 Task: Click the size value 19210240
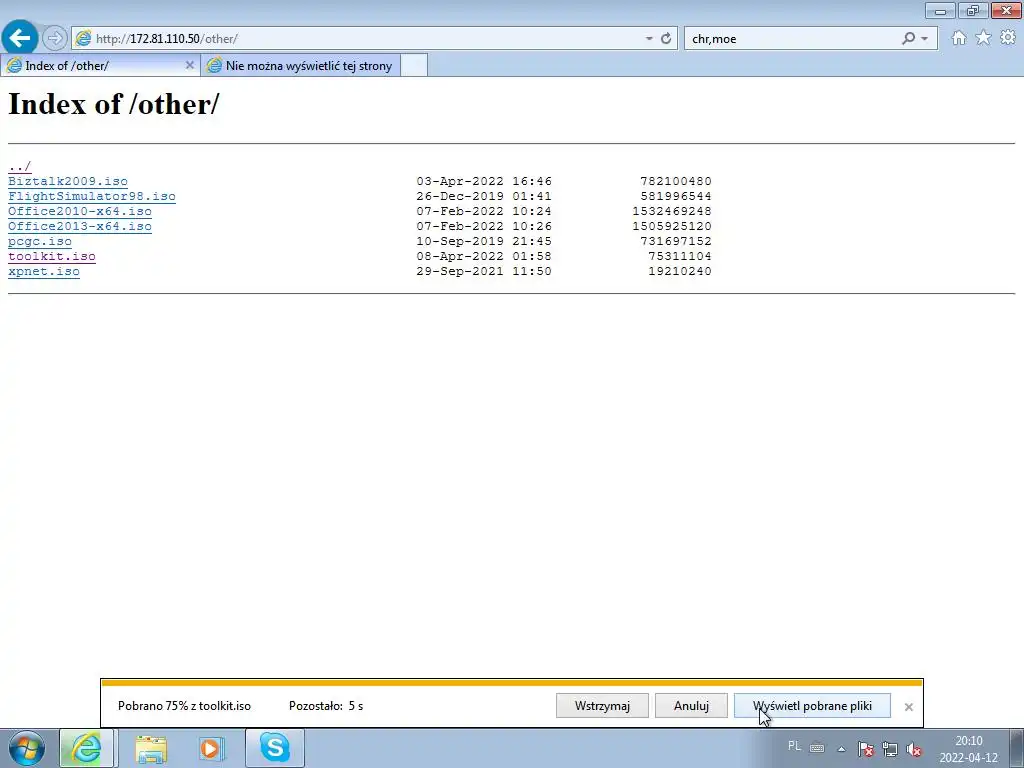pos(680,271)
